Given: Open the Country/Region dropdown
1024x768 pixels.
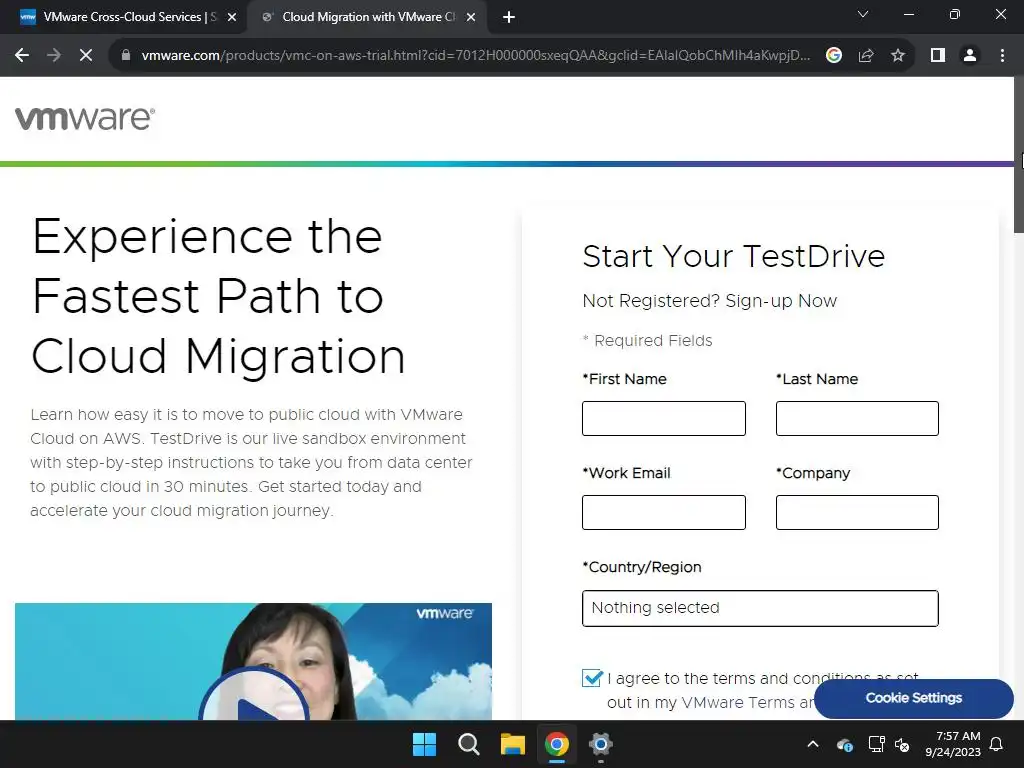Looking at the screenshot, I should 760,608.
